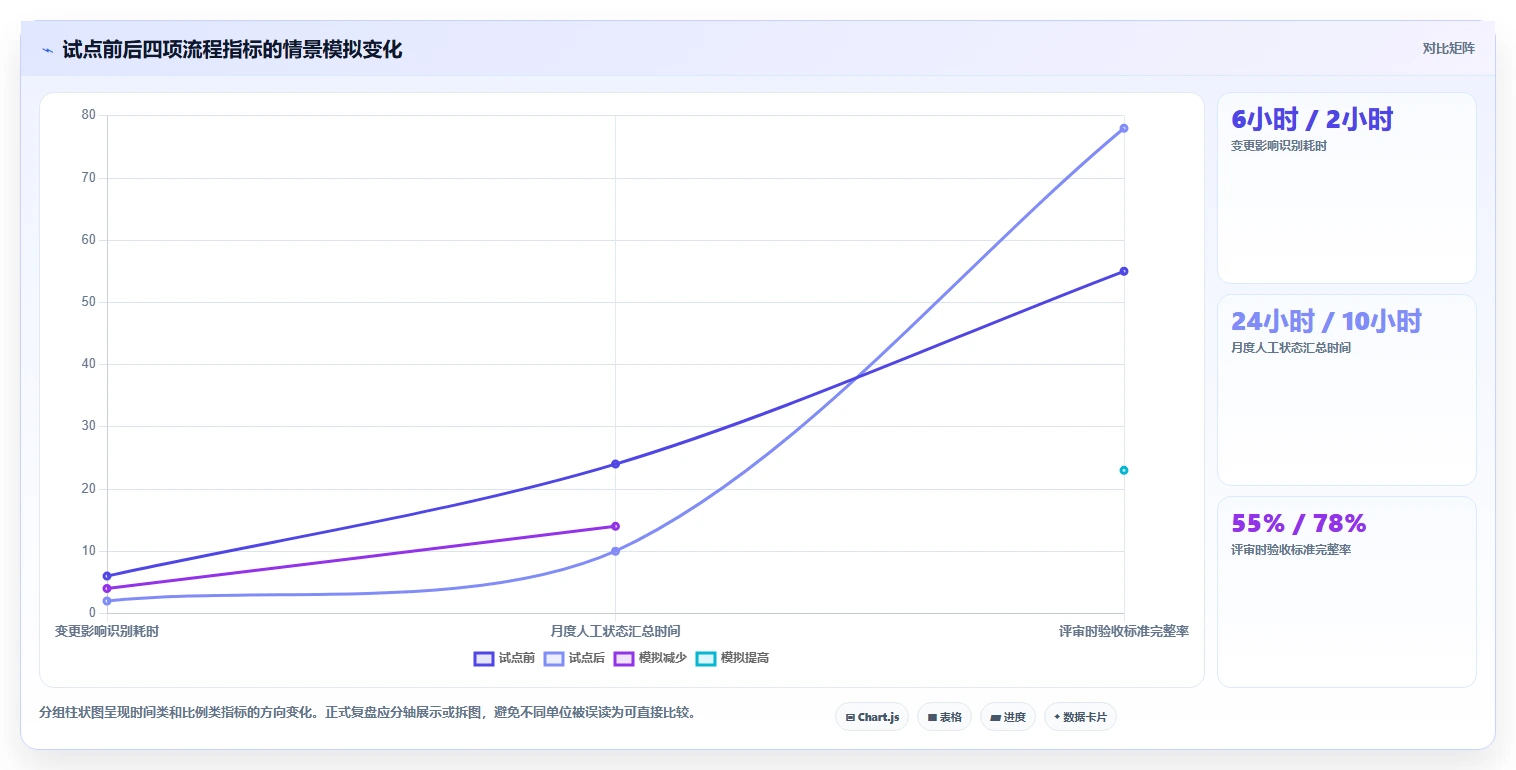Image resolution: width=1516 pixels, height=770 pixels.
Task: Click the lightning icon before the chart title
Action: 48,50
